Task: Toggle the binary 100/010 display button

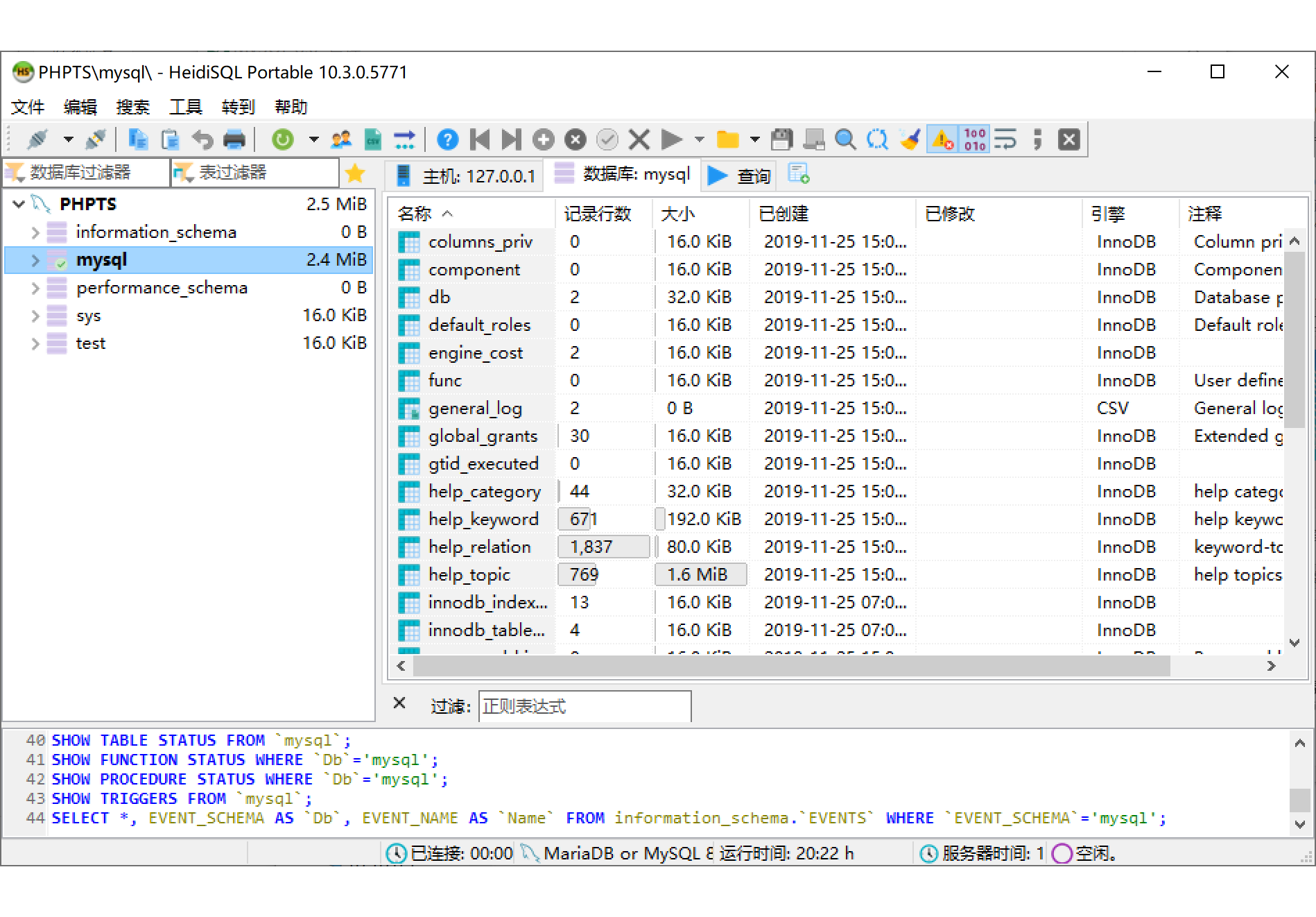Action: click(x=974, y=139)
